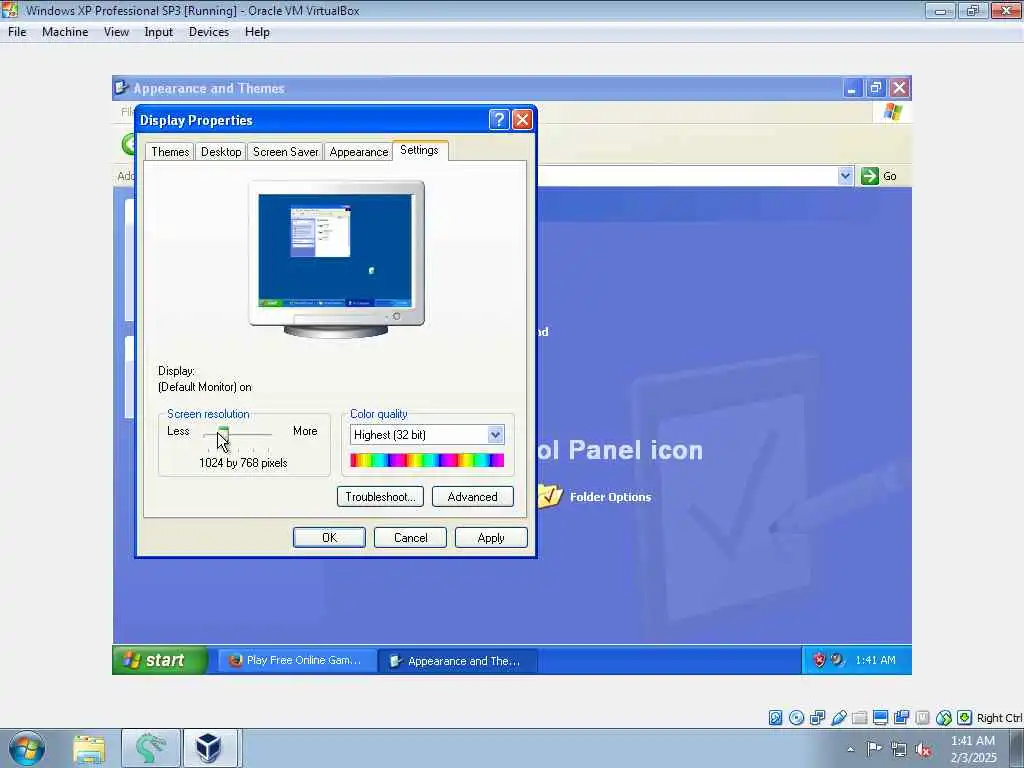This screenshot has height=768, width=1024.
Task: Click the Appearance and Themes taskbar item
Action: 458,661
